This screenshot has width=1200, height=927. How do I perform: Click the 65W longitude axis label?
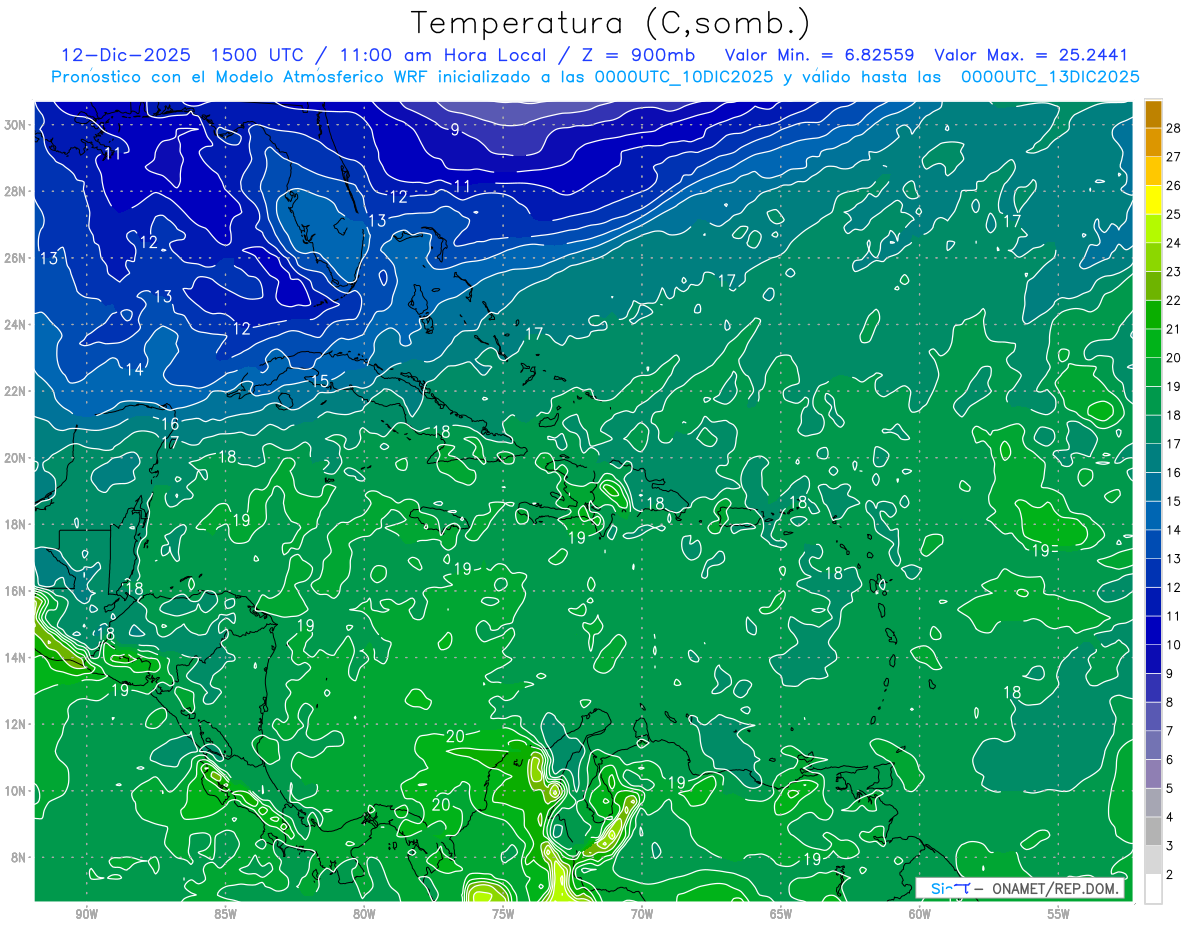(x=781, y=914)
